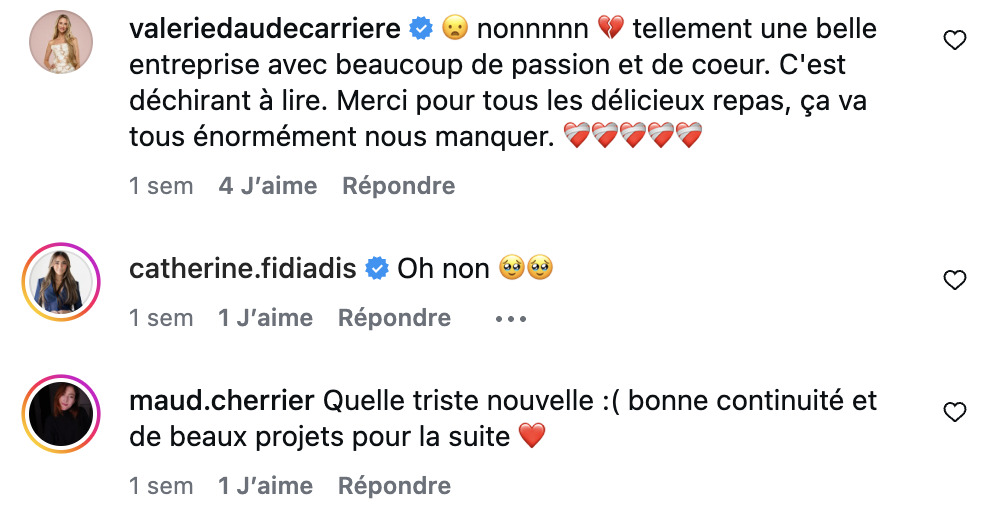Screen dimensions: 994x508
Task: Go to the maud.cherrier profile
Action: pos(223,401)
